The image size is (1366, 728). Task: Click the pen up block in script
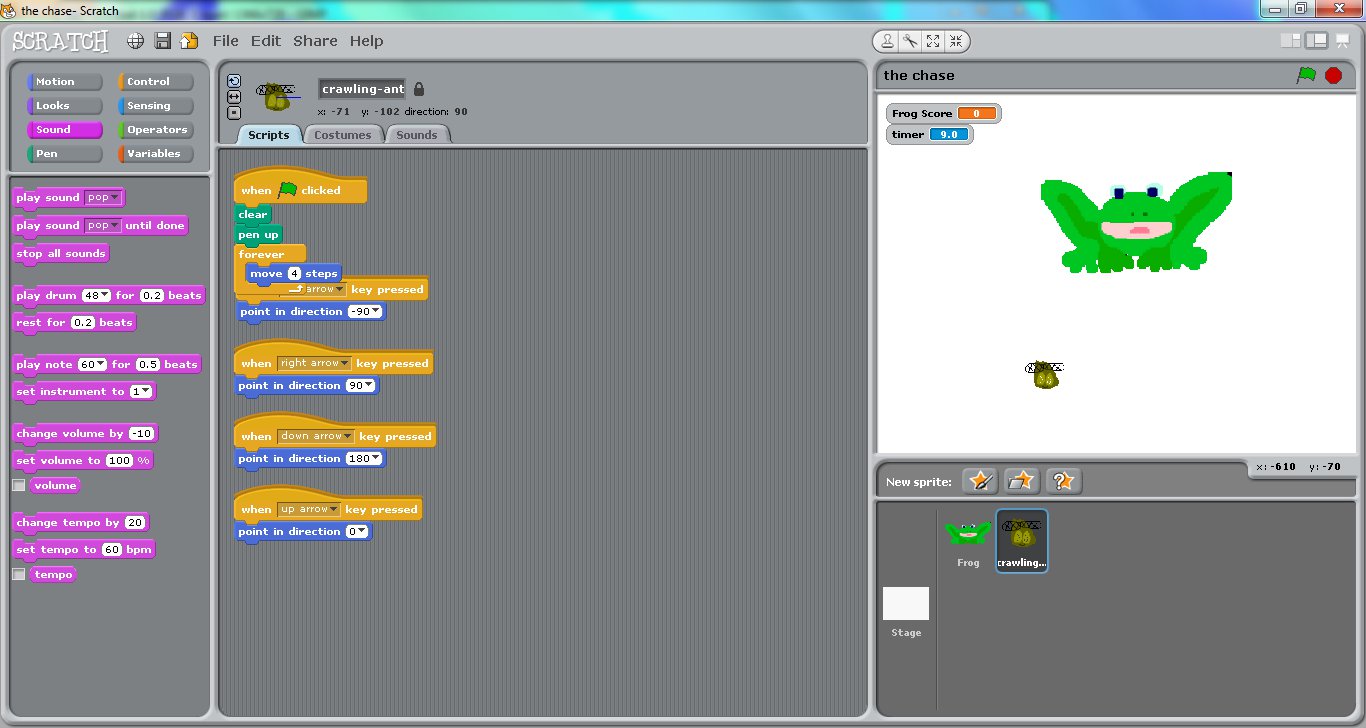(x=259, y=235)
